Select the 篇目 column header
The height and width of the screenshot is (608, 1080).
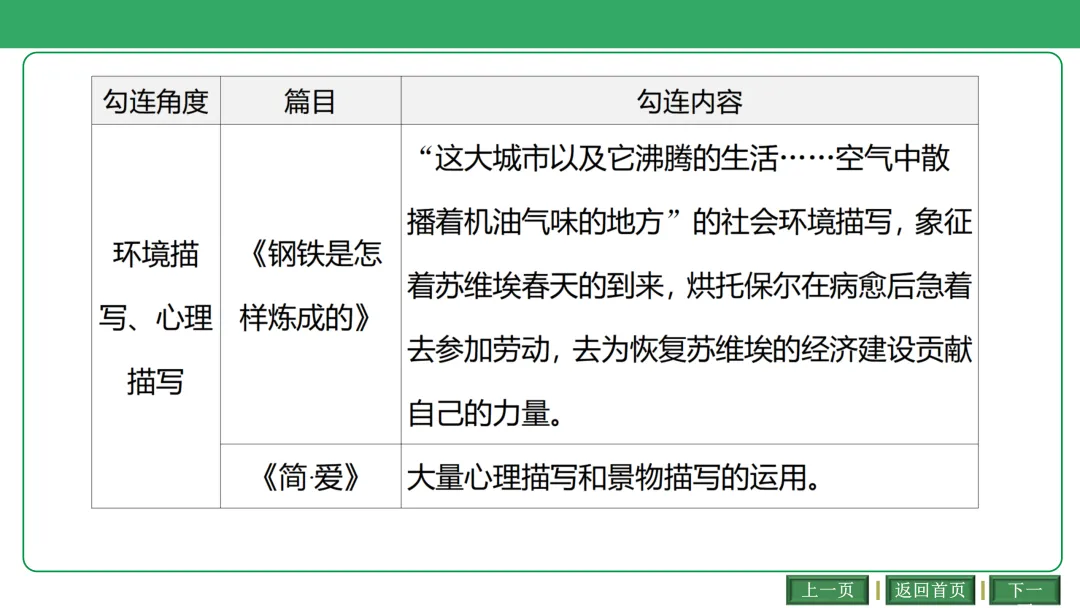click(x=311, y=101)
